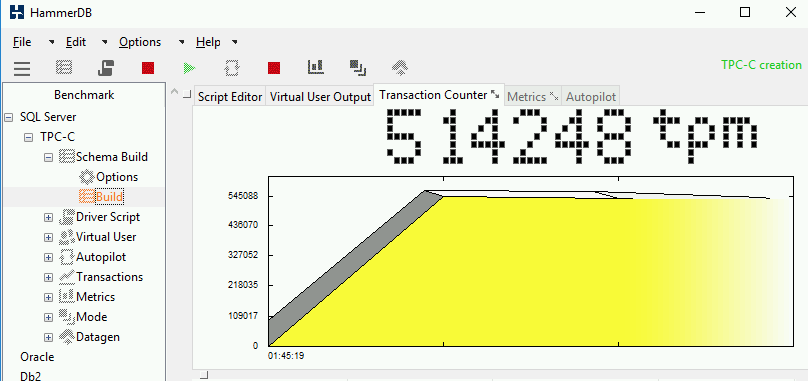This screenshot has height=381, width=808.
Task: Click the Benchmark panel header
Action: [x=84, y=95]
